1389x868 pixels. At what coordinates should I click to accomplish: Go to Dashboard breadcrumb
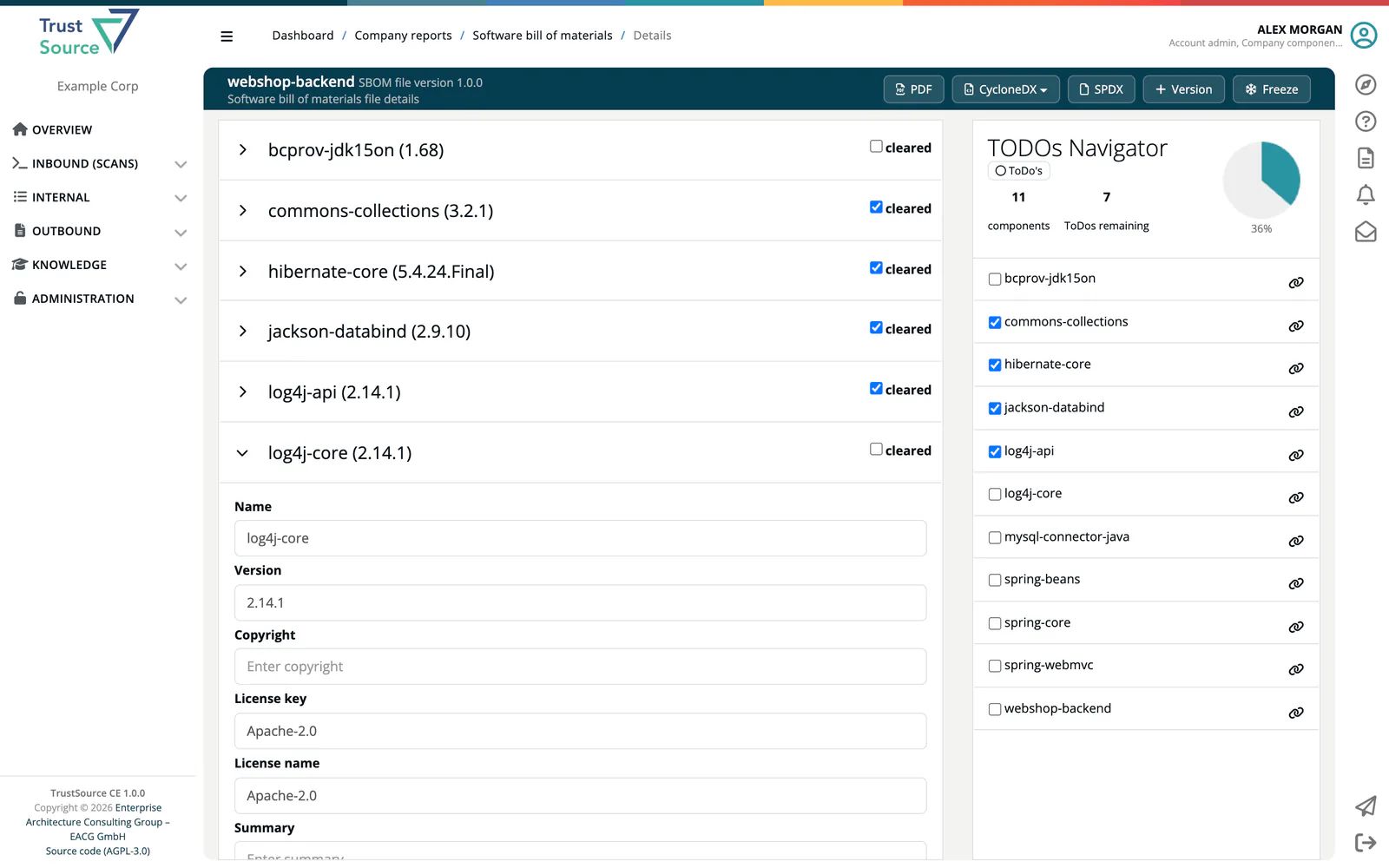(x=302, y=36)
